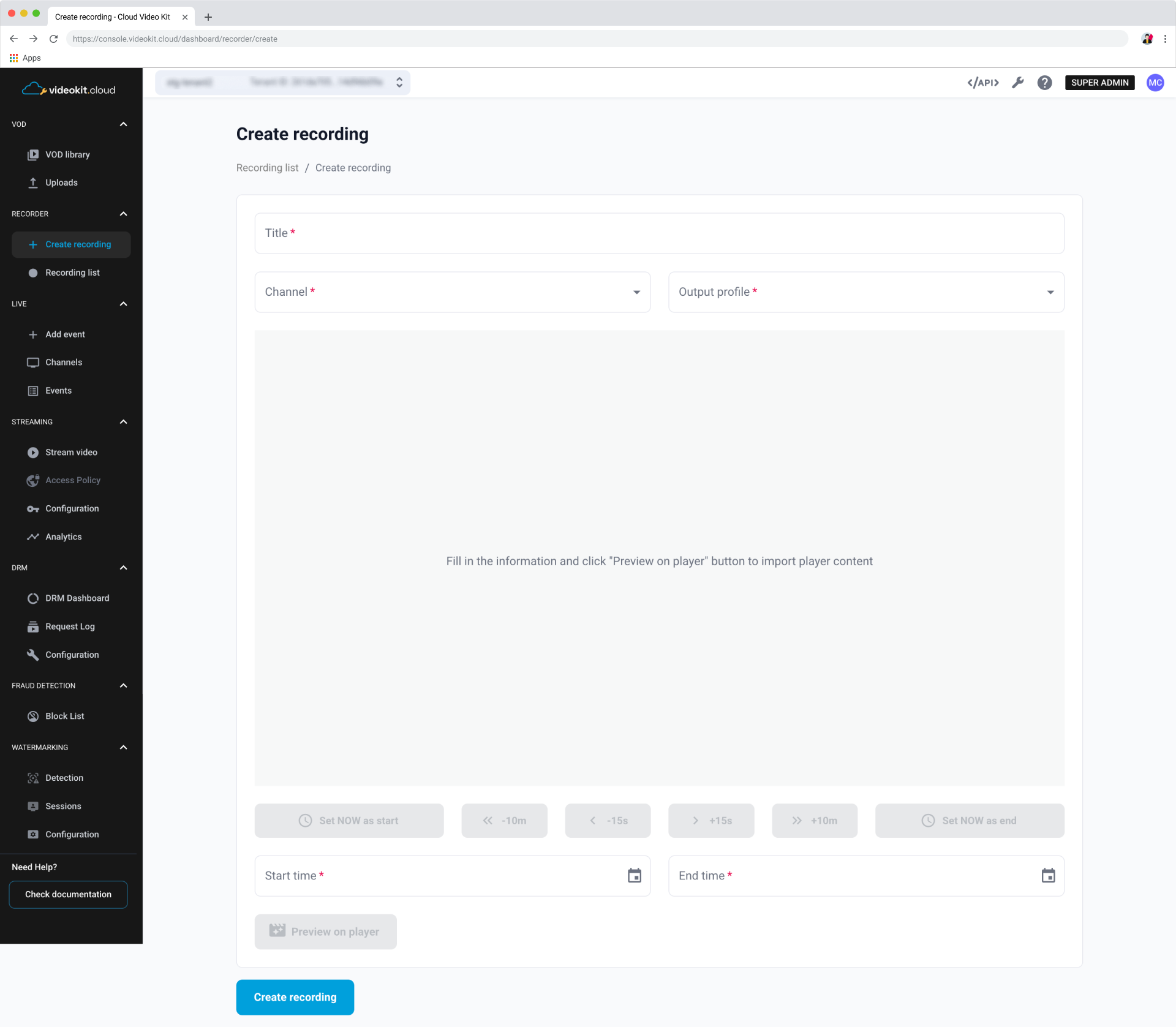Click the -10m rewind button
Viewport: 1176px width, 1027px height.
[504, 821]
